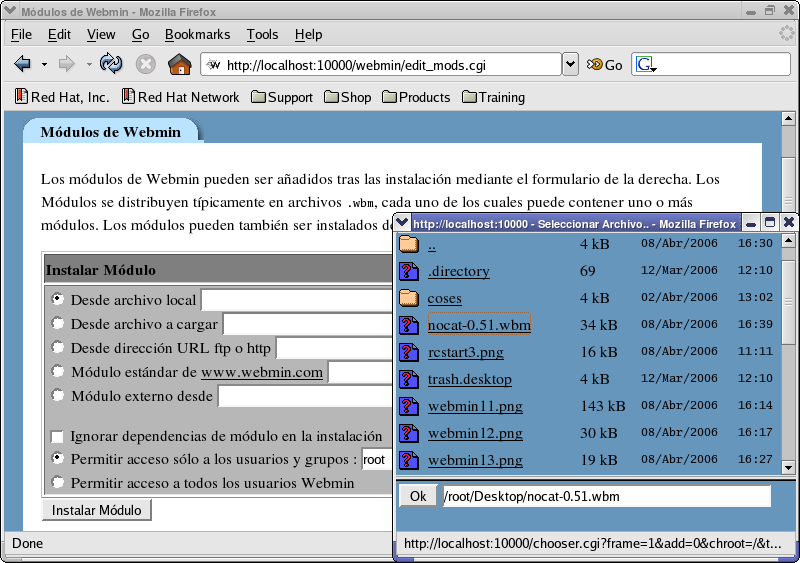This screenshot has height=563, width=800.
Task: Check 'Ignorar dependencias de módulo' checkbox
Action: [57, 436]
